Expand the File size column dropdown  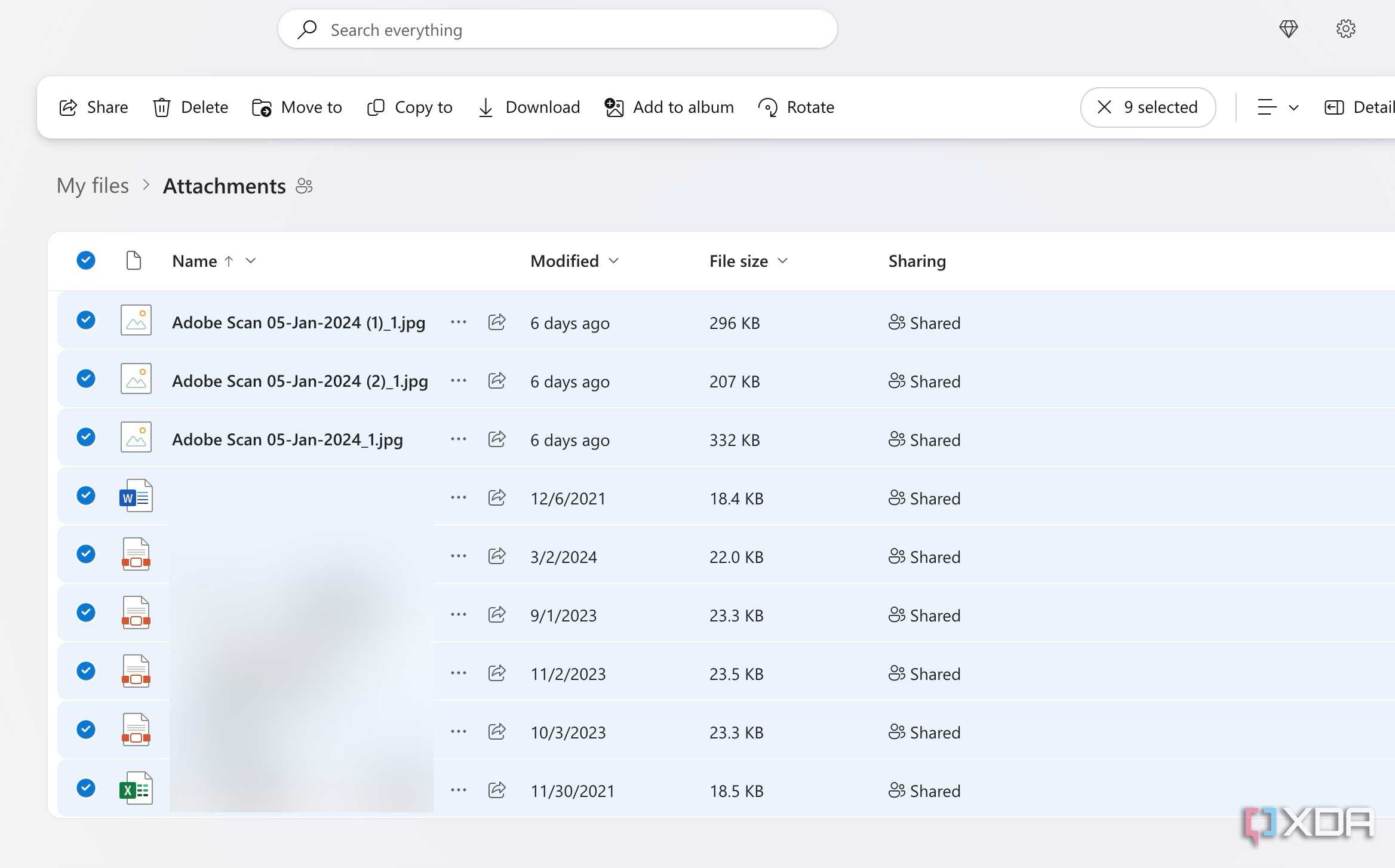click(783, 261)
